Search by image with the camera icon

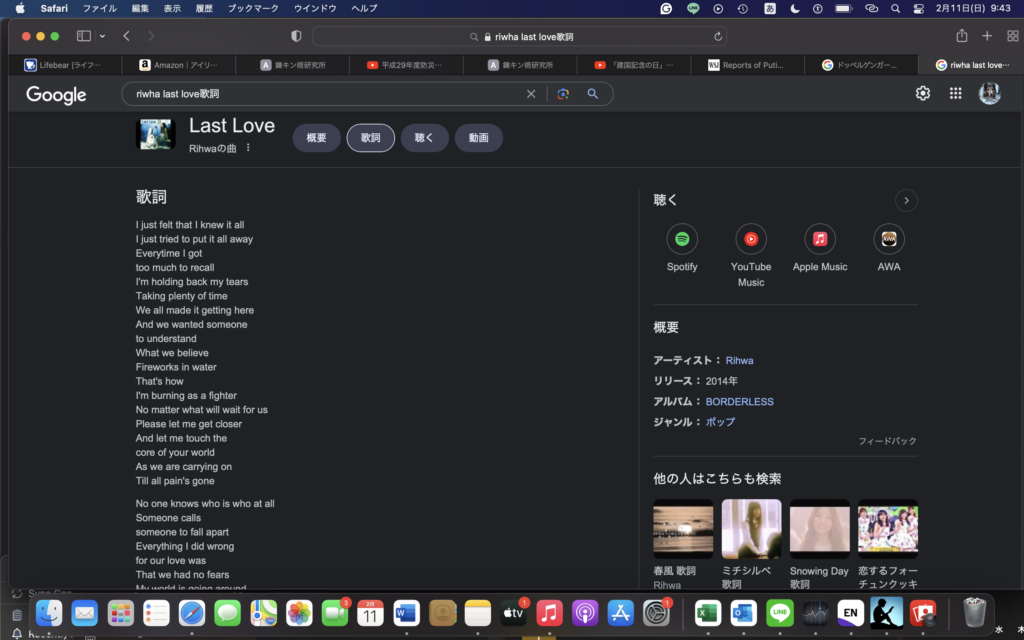point(562,93)
